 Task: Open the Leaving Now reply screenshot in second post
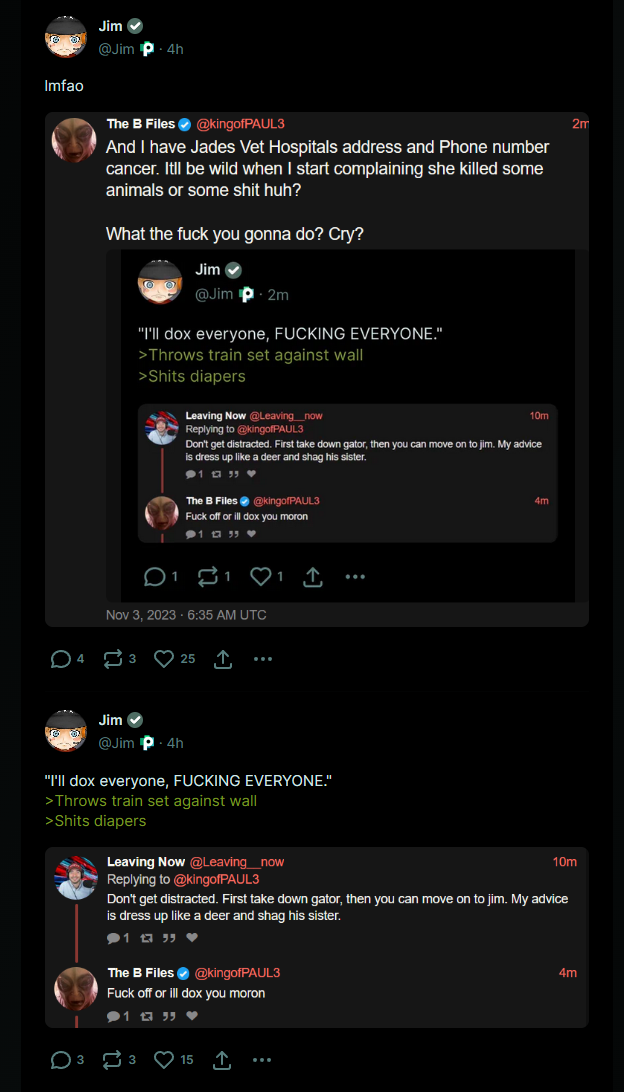point(317,937)
